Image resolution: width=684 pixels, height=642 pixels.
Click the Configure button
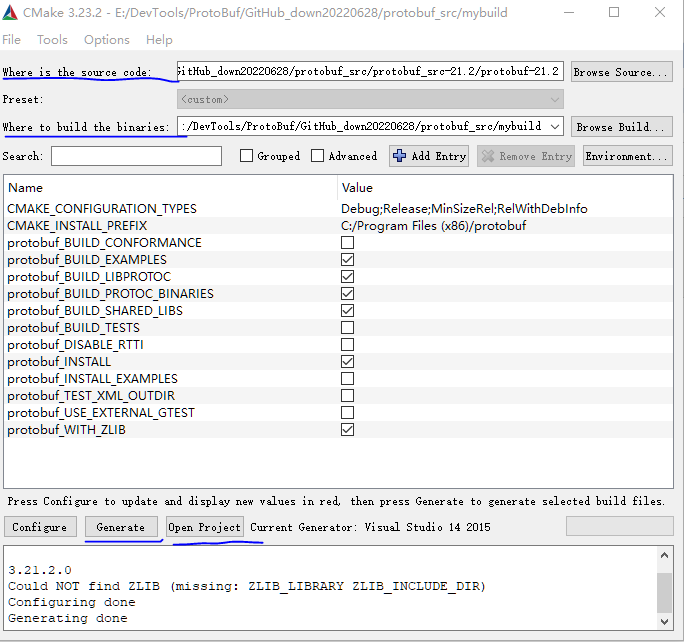(40, 527)
